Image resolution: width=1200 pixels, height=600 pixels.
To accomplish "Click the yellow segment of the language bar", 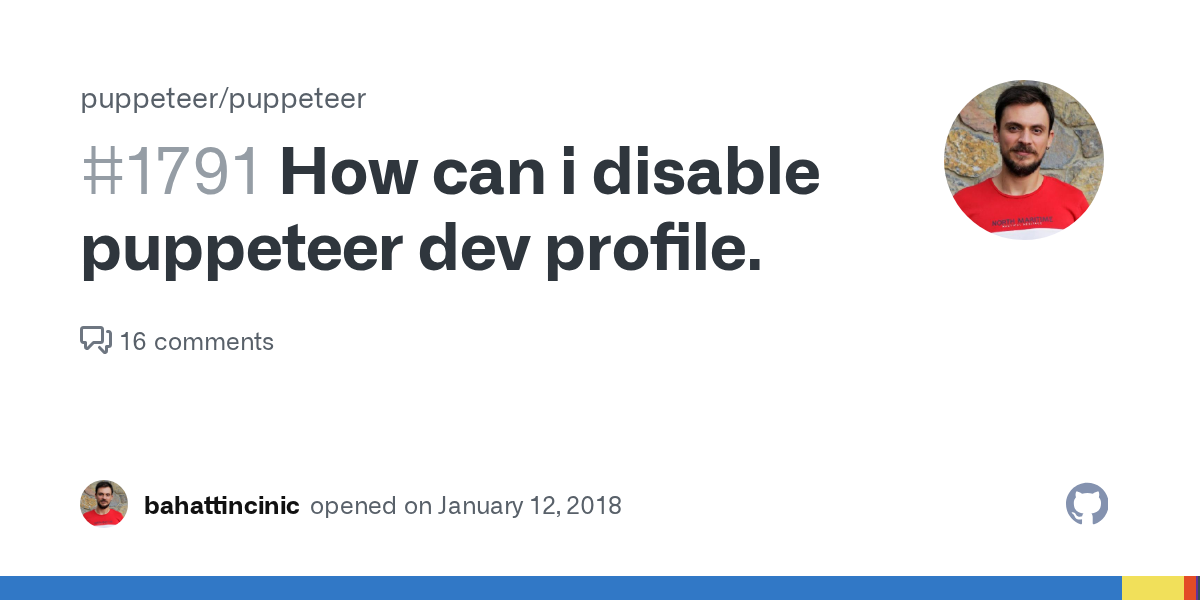I will click(x=1152, y=588).
